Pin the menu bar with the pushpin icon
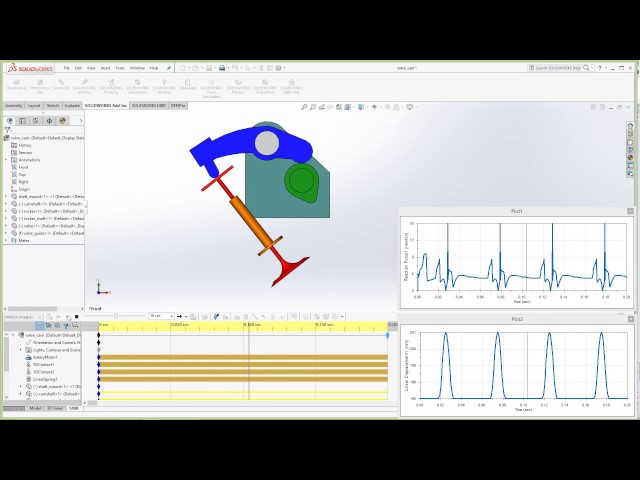This screenshot has width=640, height=480. [x=168, y=68]
